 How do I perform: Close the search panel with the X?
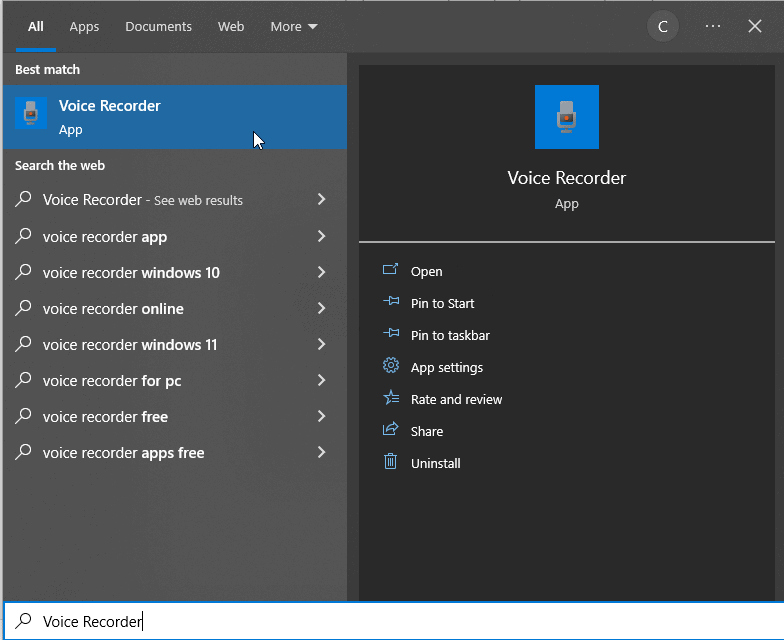(754, 26)
